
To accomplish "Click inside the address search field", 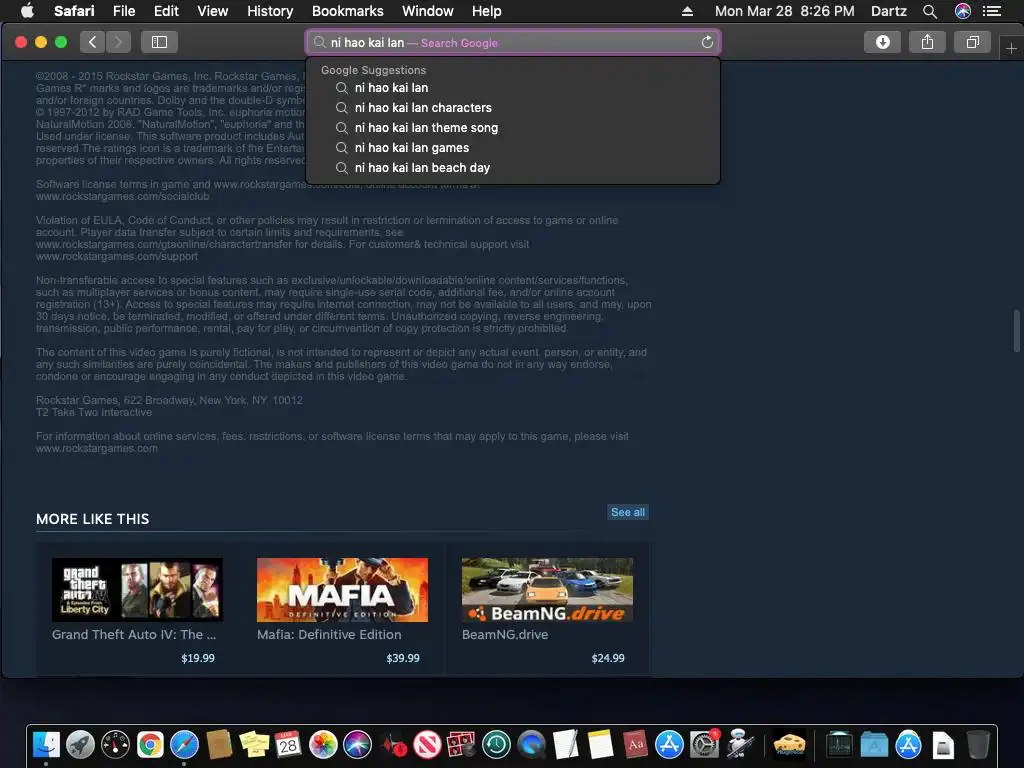I will [x=513, y=42].
